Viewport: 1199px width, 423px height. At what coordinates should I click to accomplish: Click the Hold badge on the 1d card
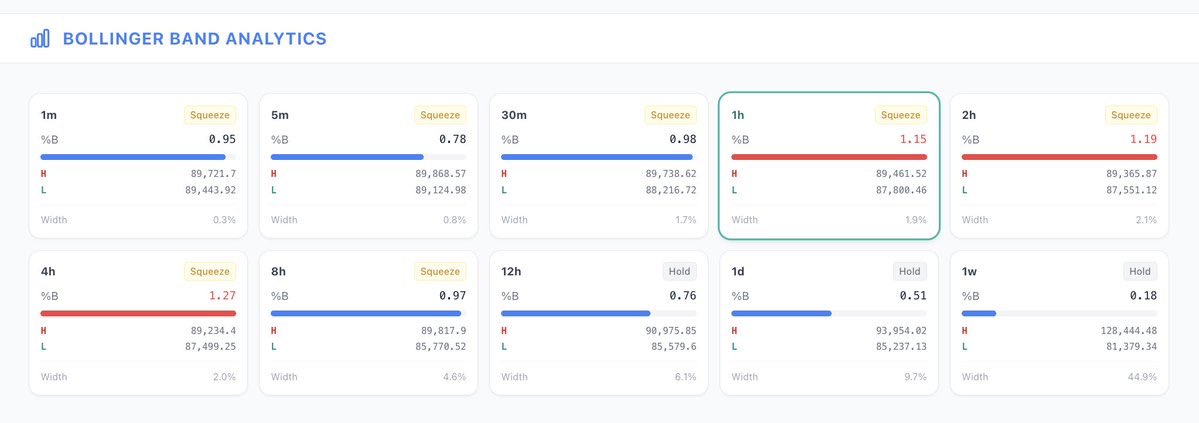point(910,272)
